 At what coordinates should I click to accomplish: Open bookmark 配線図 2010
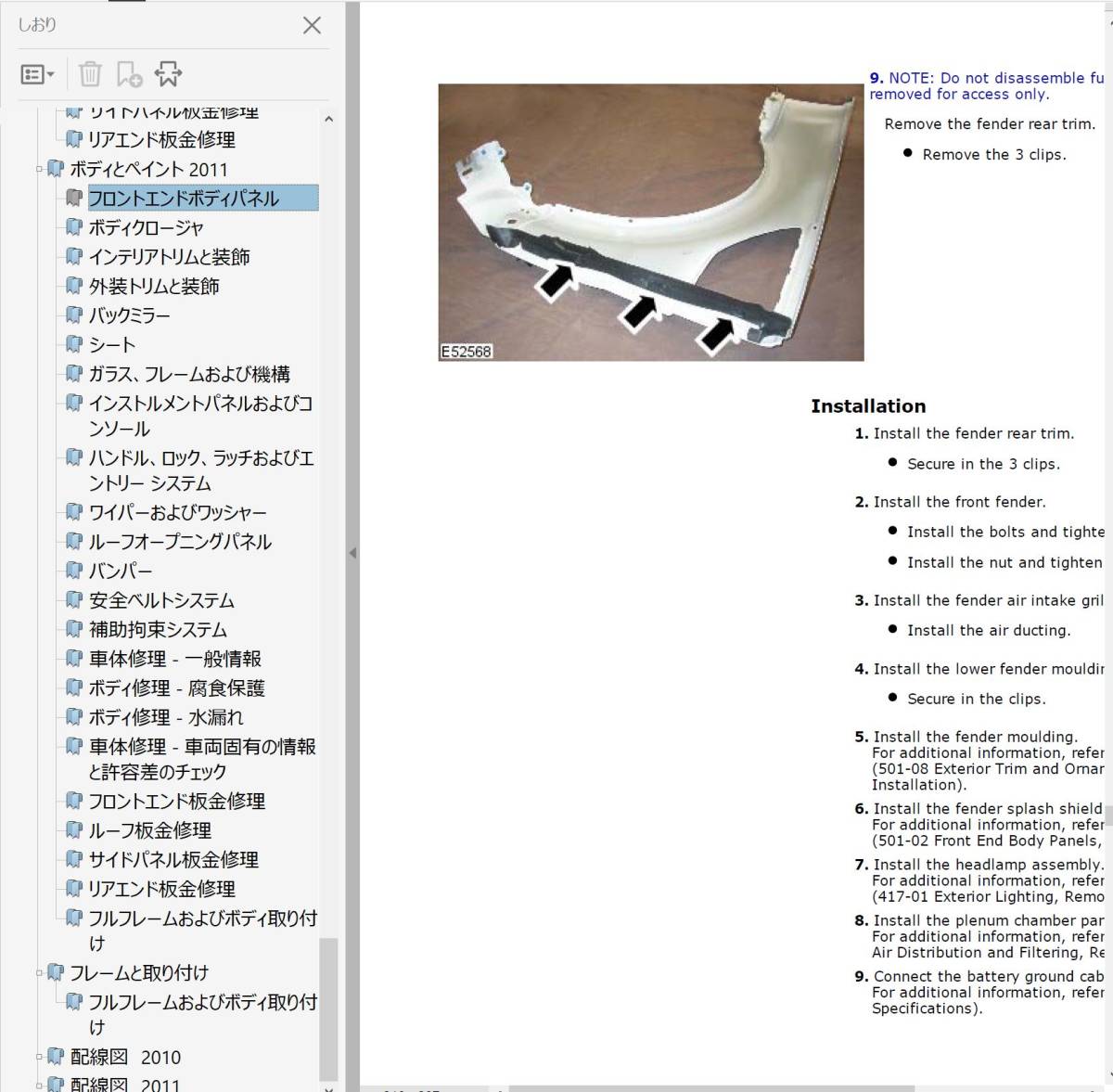[x=125, y=1057]
